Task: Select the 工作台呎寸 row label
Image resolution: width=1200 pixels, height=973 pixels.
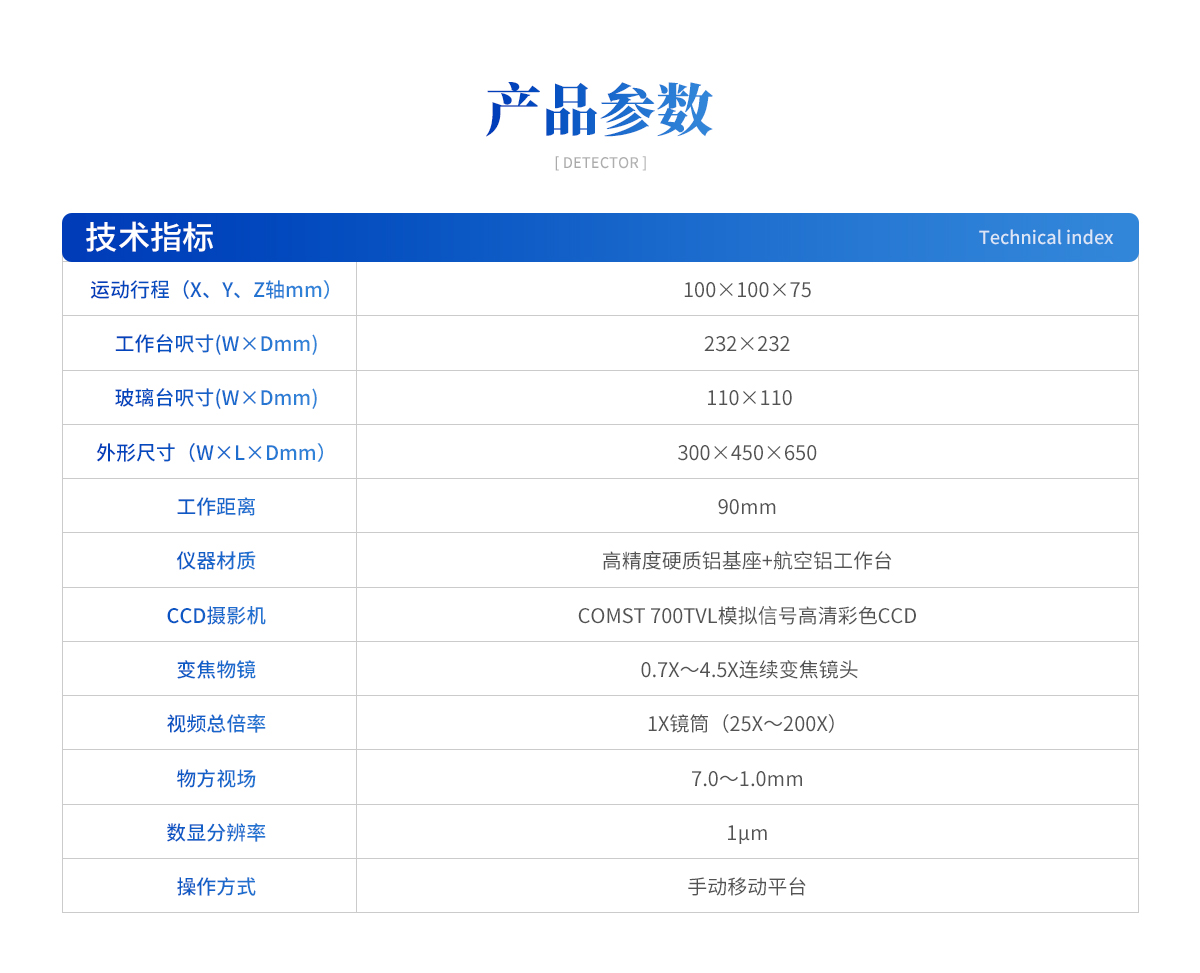Action: pyautogui.click(x=216, y=344)
